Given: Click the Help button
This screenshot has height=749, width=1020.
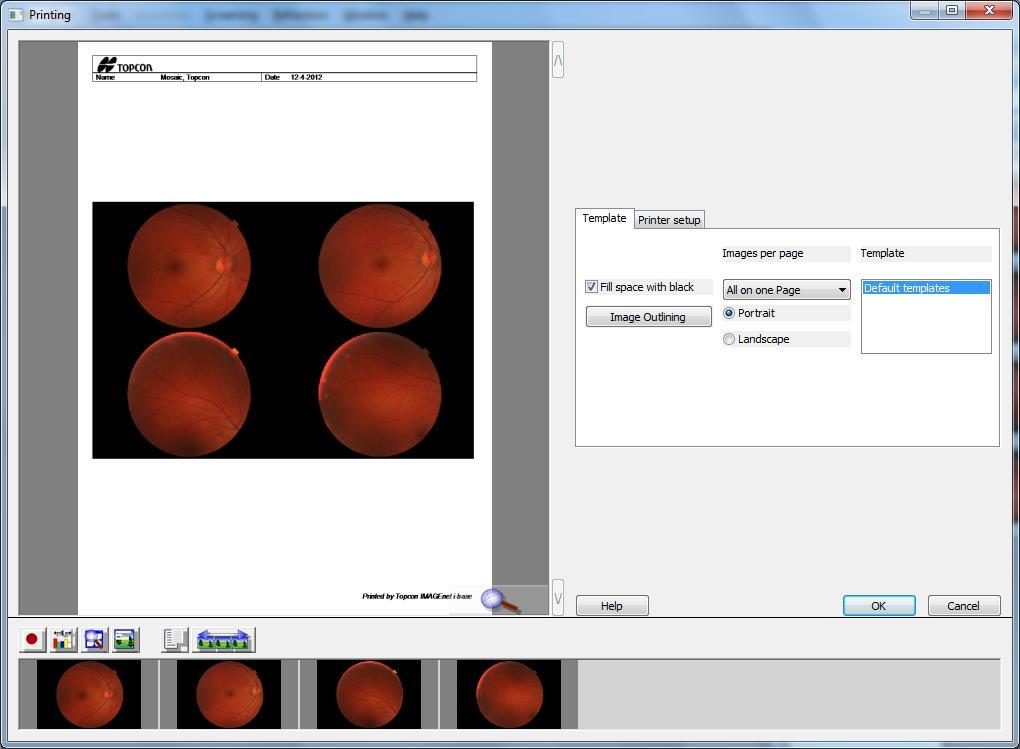Looking at the screenshot, I should tap(612, 606).
